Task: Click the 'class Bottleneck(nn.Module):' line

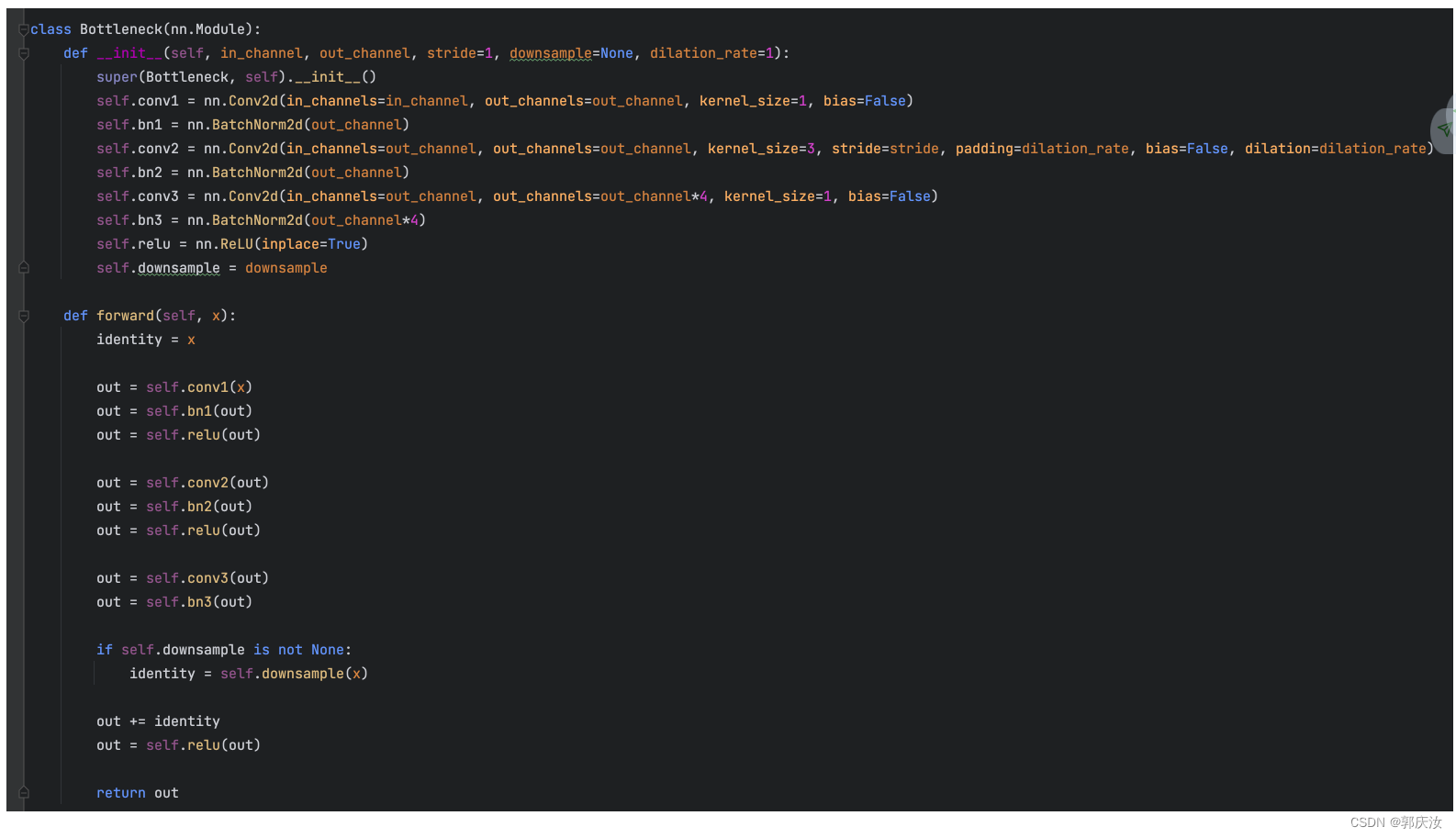Action: 146,29
